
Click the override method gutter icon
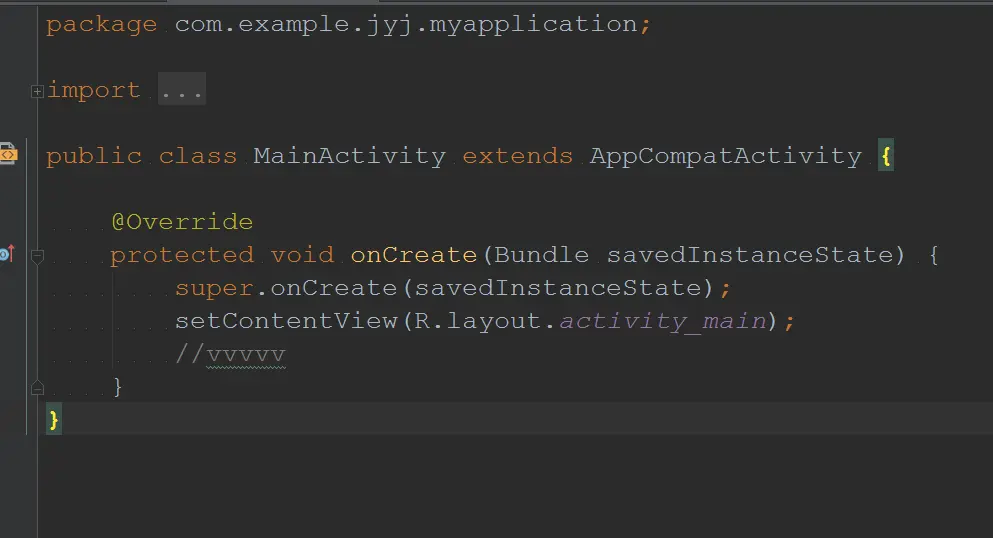tap(8, 254)
